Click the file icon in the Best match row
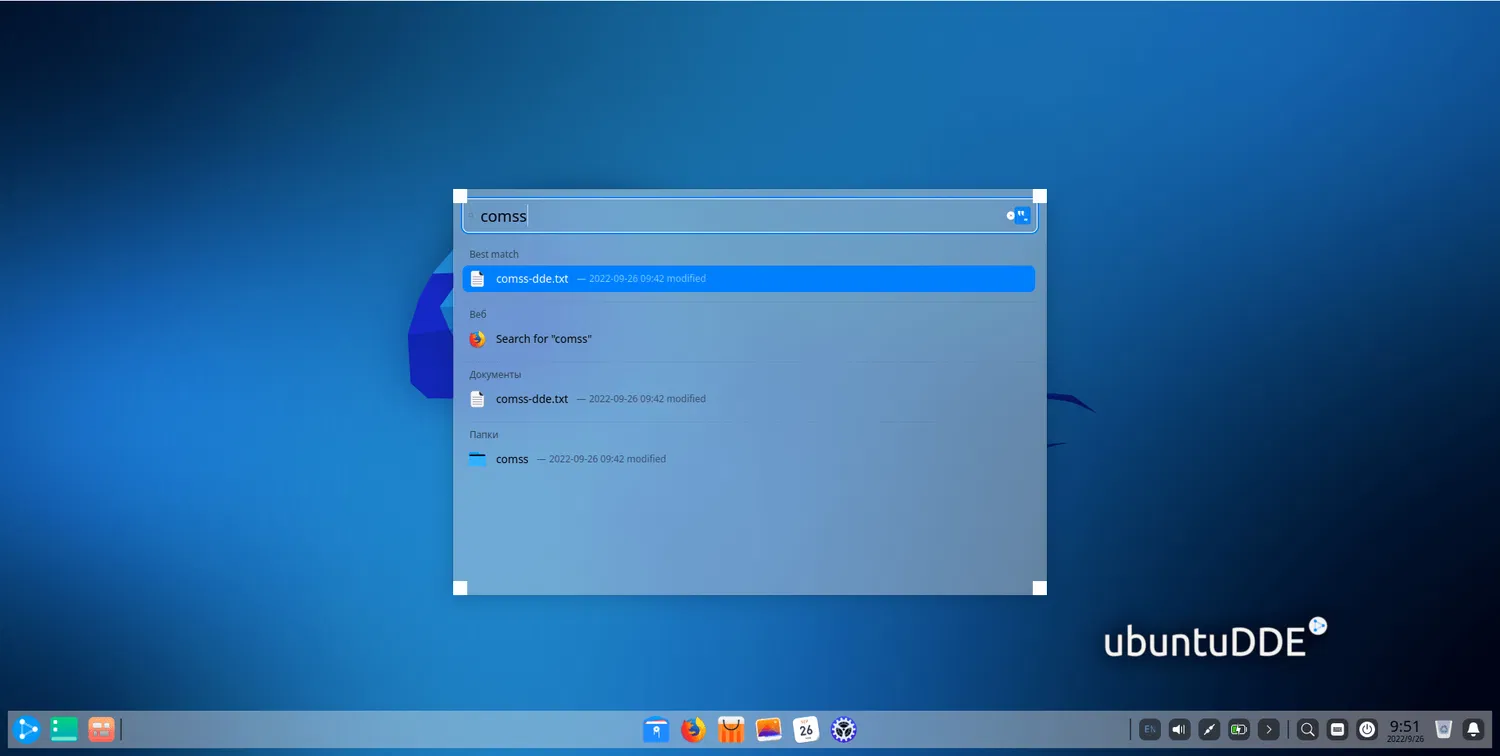 pyautogui.click(x=477, y=279)
